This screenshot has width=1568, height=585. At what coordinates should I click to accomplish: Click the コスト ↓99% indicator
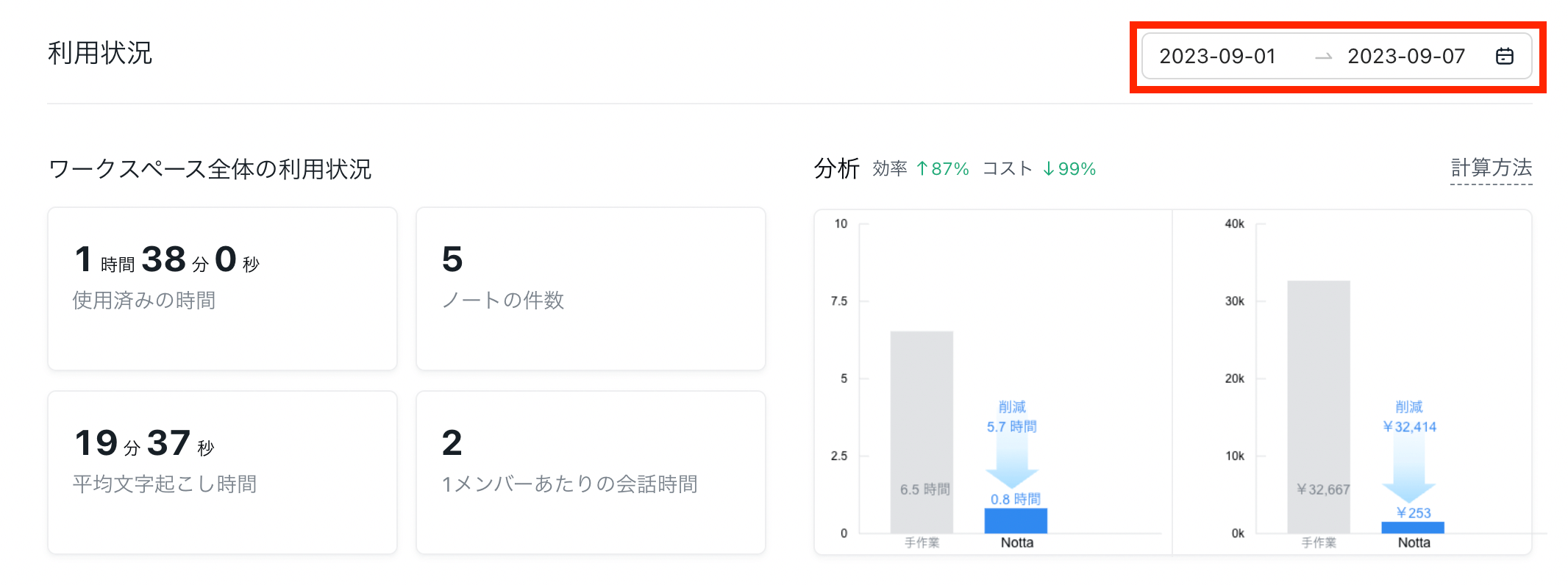(1039, 169)
